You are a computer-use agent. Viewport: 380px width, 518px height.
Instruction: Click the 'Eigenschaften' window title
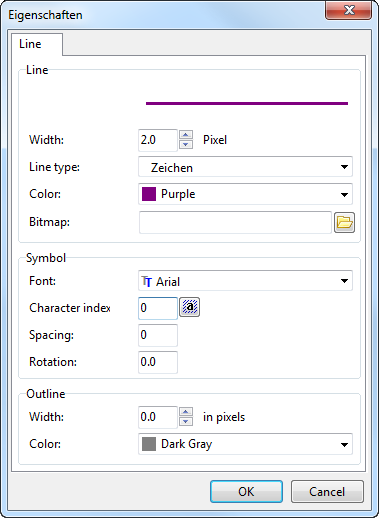pos(45,15)
